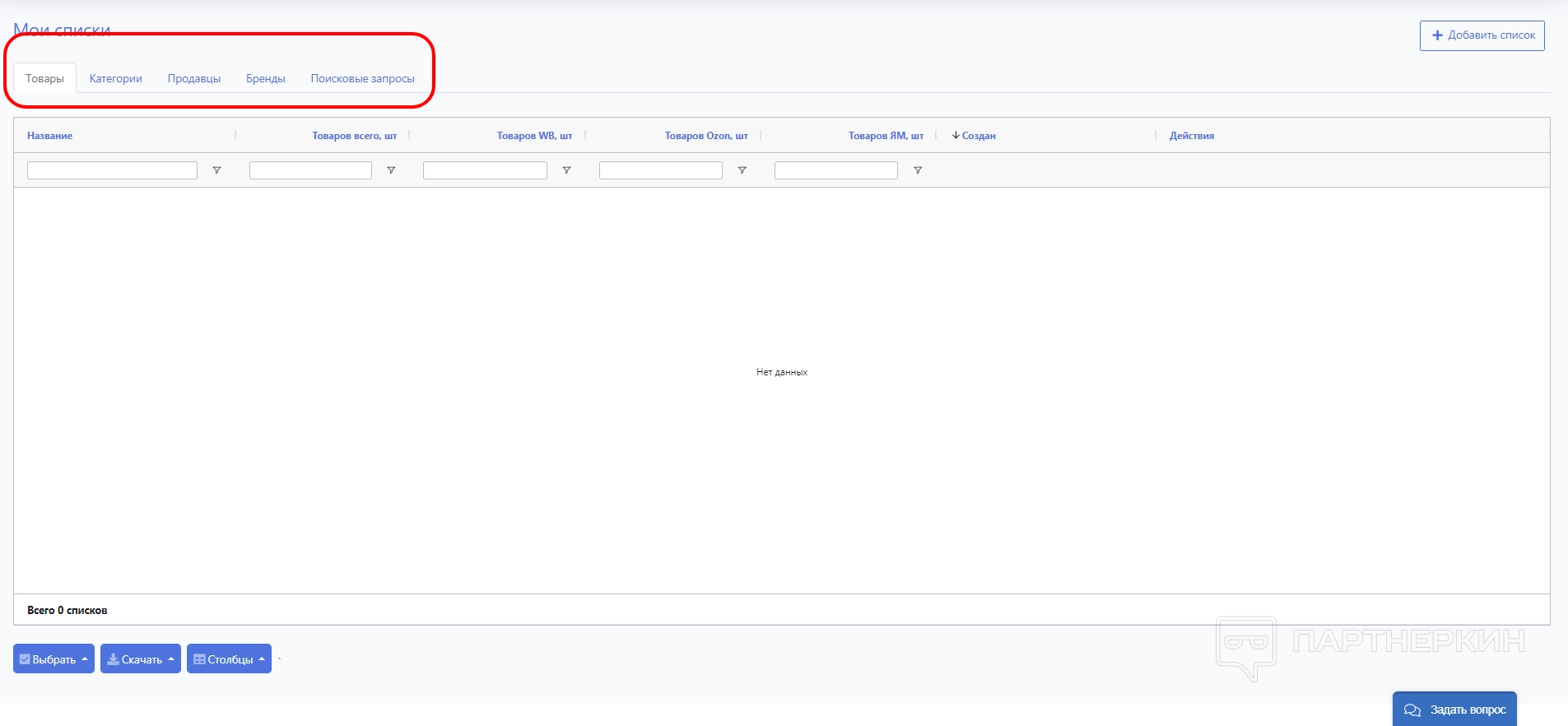Go to the Поисковые запросы tab
1568x726 pixels.
point(363,78)
